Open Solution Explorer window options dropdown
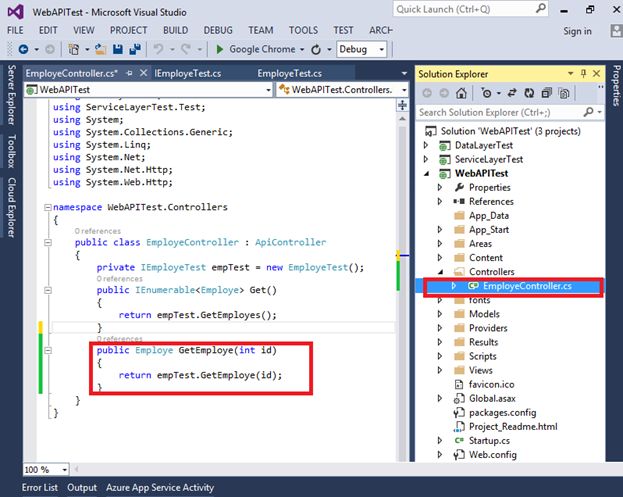This screenshot has width=623, height=497. [571, 73]
